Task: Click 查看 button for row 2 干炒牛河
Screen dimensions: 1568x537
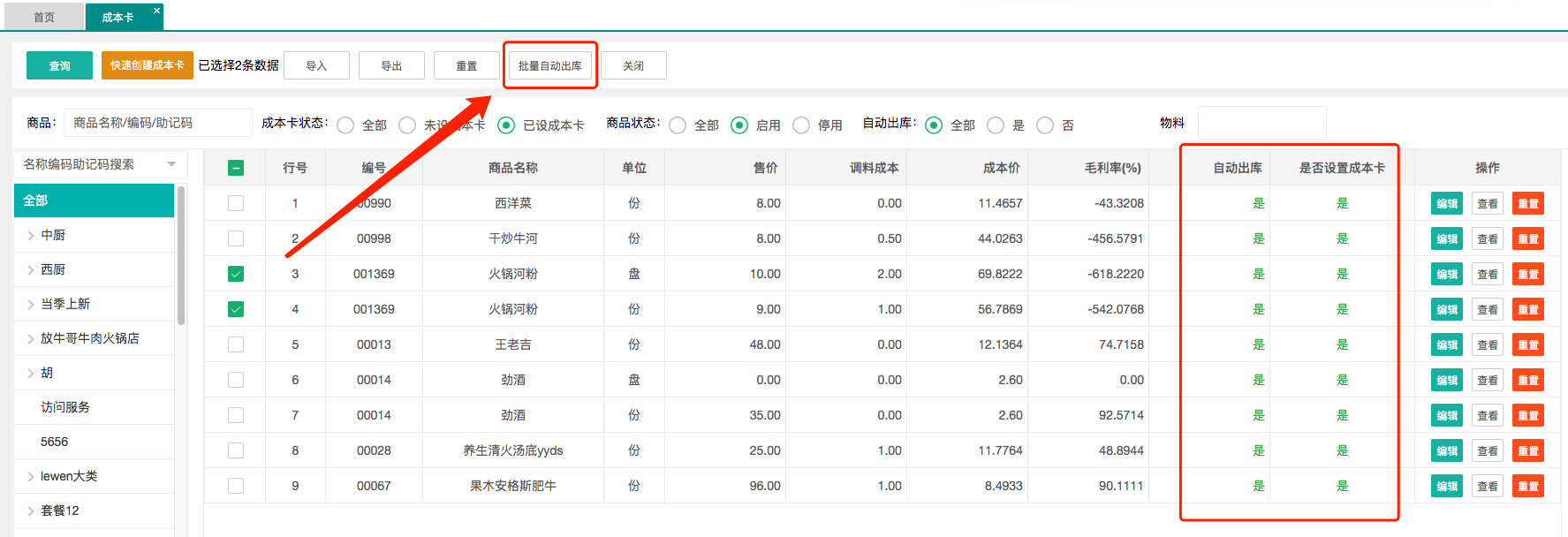Action: (1488, 239)
